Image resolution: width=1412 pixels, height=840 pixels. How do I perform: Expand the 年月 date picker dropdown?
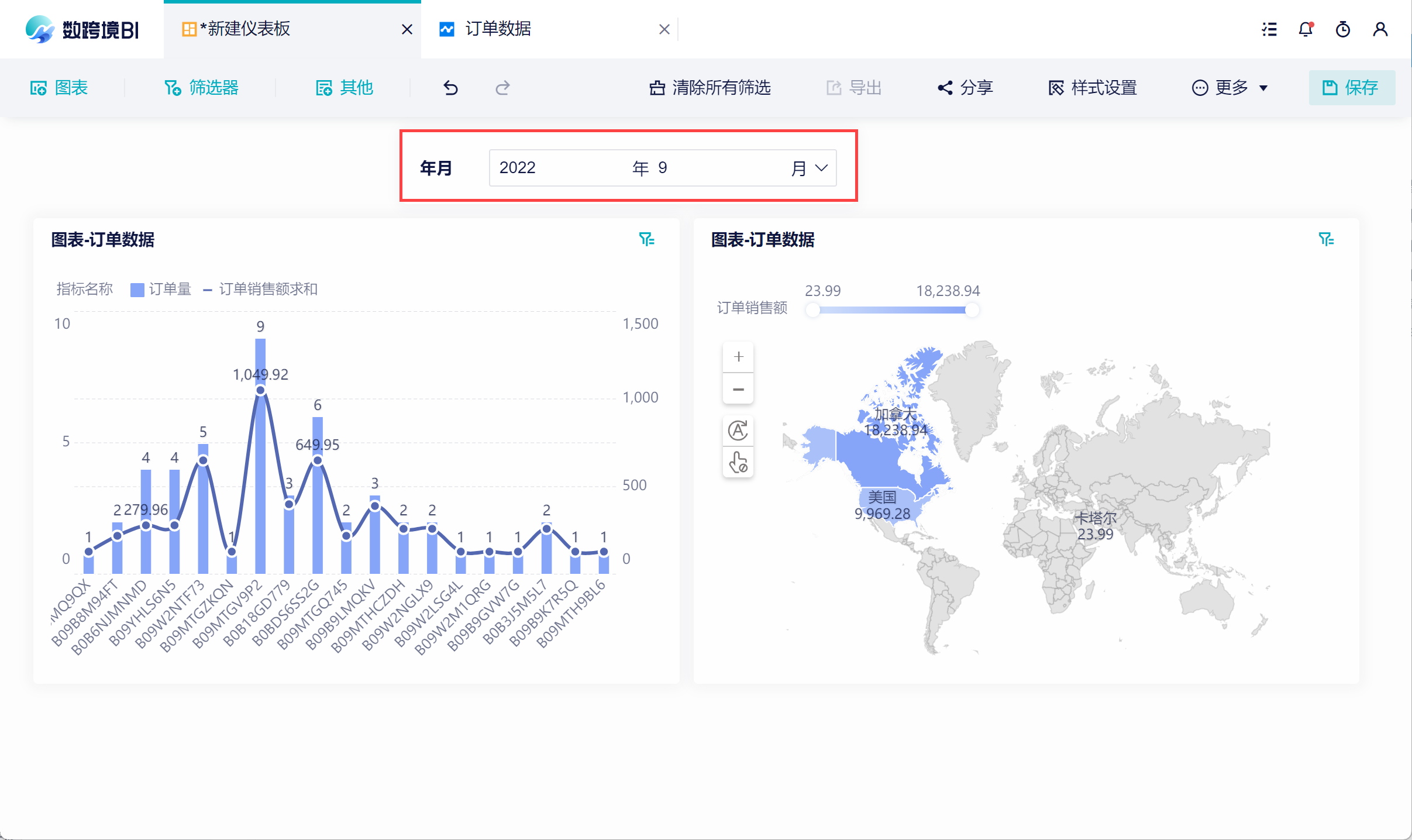click(x=821, y=168)
